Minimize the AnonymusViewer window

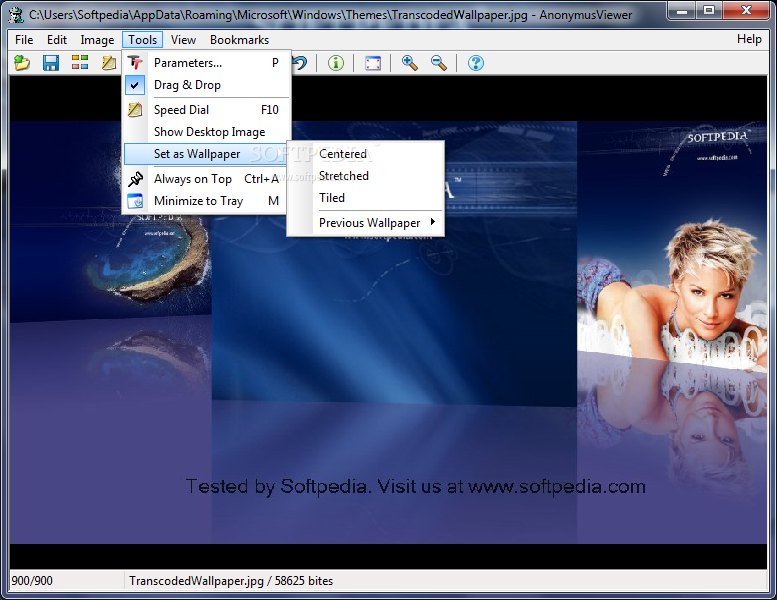(x=682, y=10)
